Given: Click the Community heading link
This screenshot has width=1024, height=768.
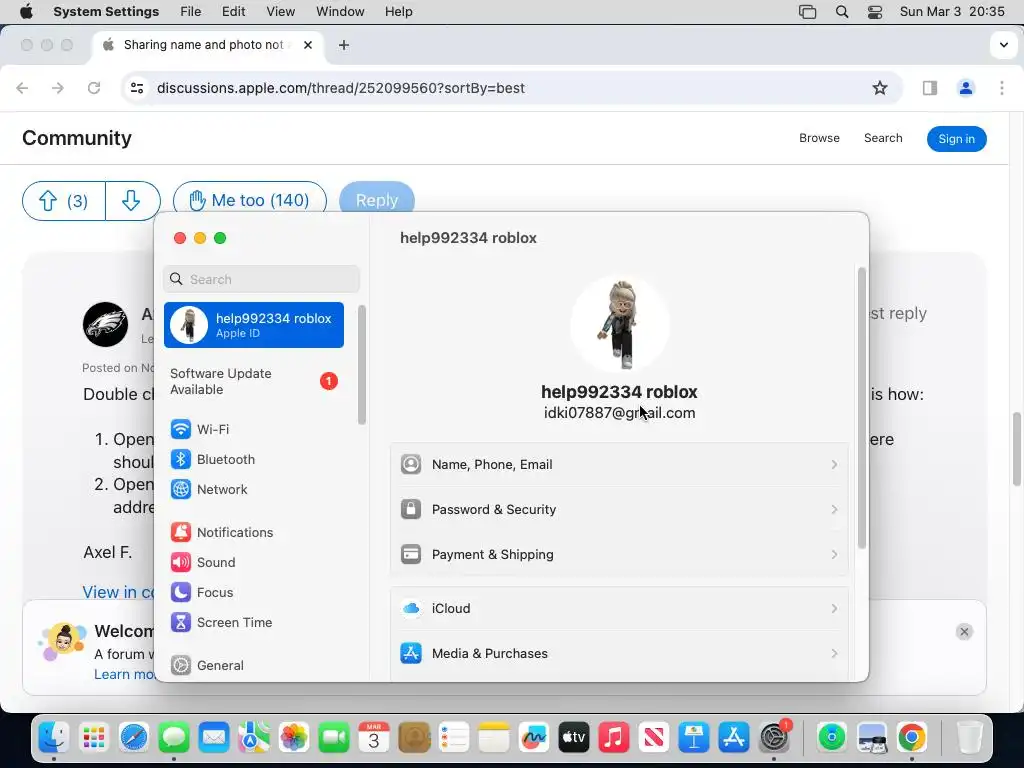Looking at the screenshot, I should point(77,138).
